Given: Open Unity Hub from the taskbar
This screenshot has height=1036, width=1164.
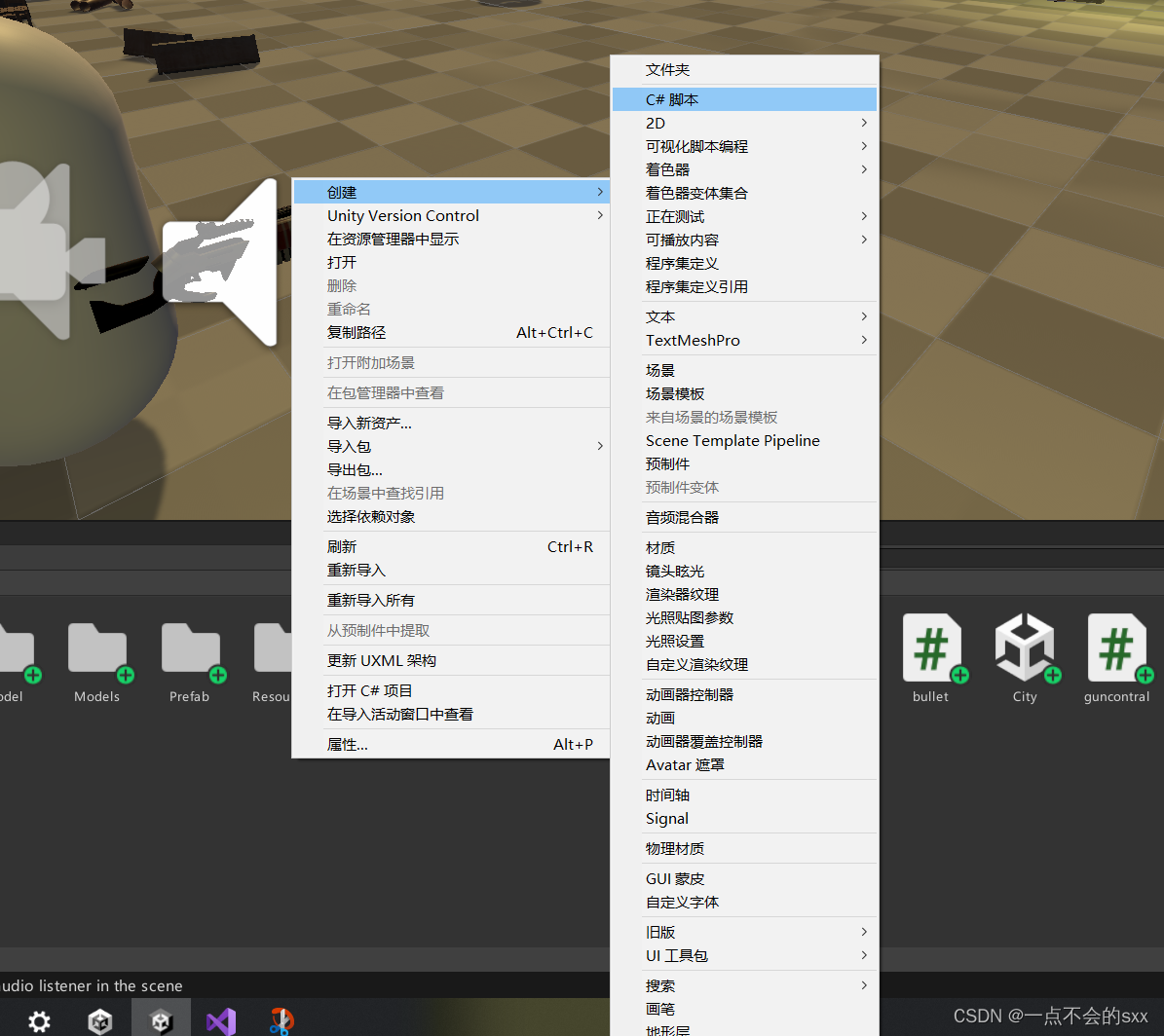Looking at the screenshot, I should [99, 1021].
